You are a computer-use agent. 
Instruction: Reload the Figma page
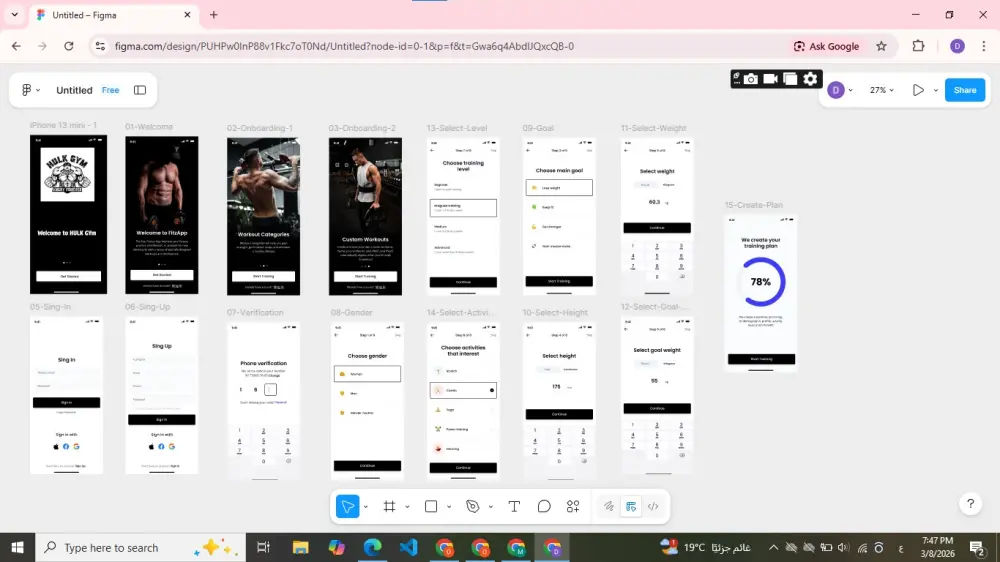click(69, 46)
